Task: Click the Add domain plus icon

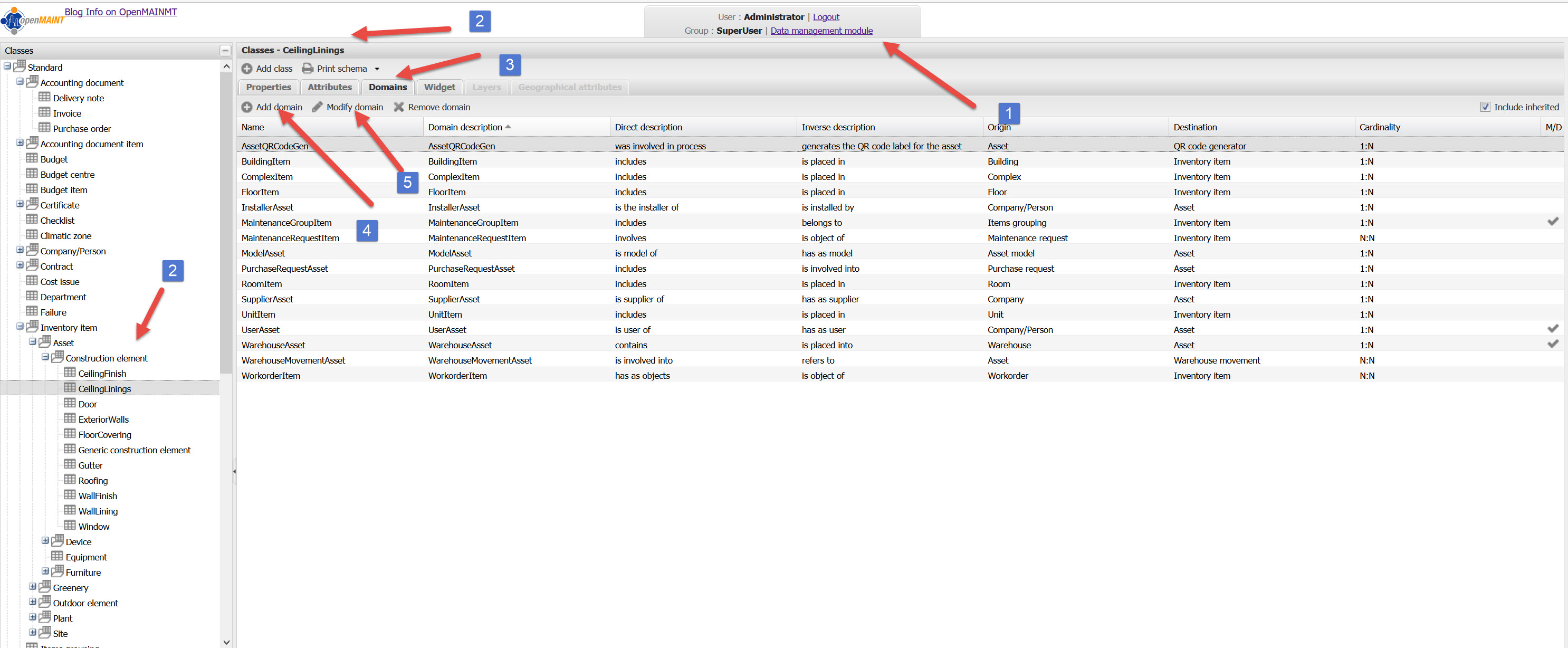Action: pyautogui.click(x=246, y=107)
